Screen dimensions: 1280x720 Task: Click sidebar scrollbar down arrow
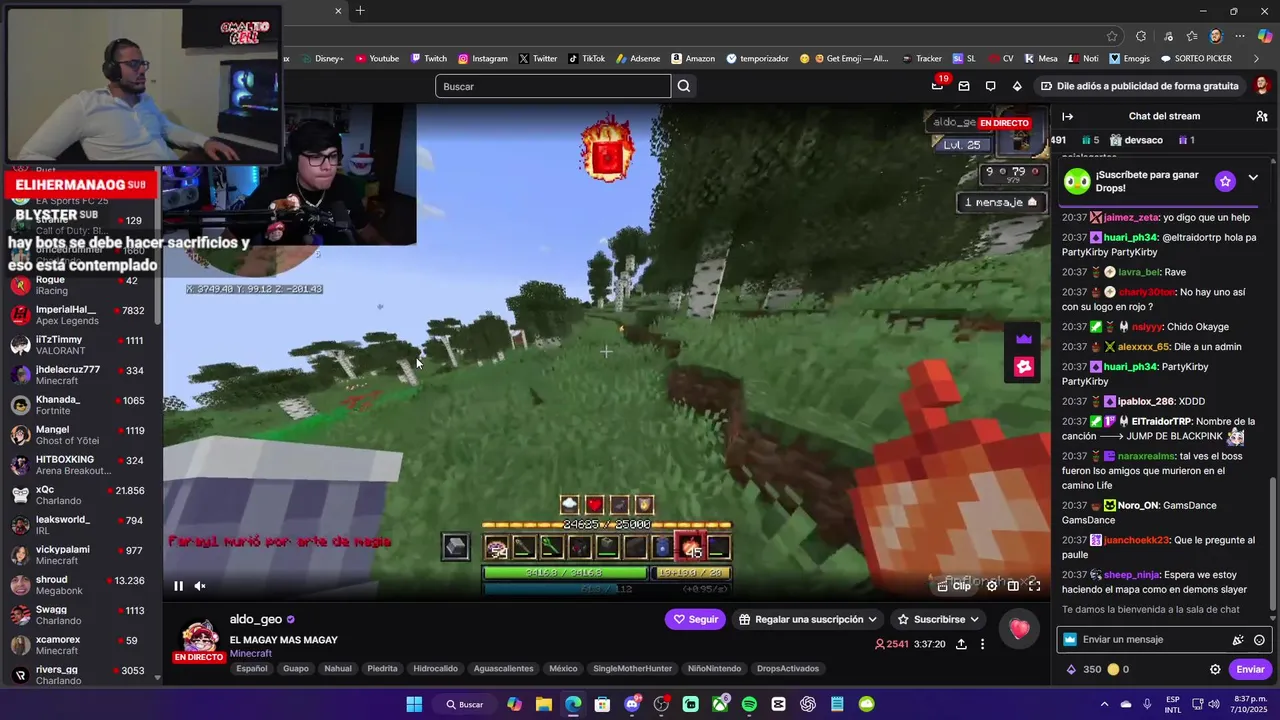coord(157,678)
